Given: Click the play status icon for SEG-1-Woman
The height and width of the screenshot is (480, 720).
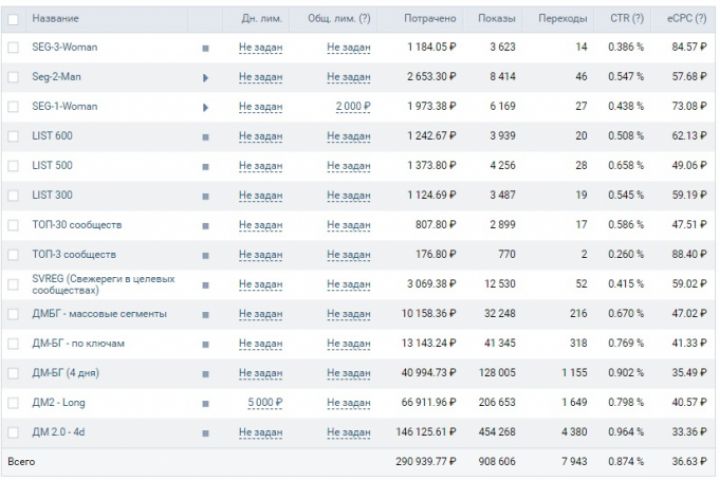Looking at the screenshot, I should coord(205,106).
